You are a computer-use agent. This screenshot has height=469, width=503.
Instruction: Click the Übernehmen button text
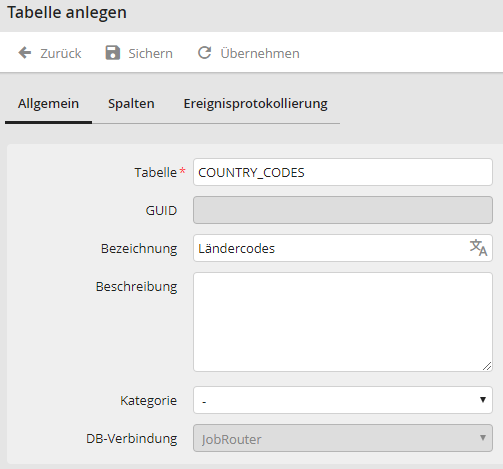click(x=260, y=53)
